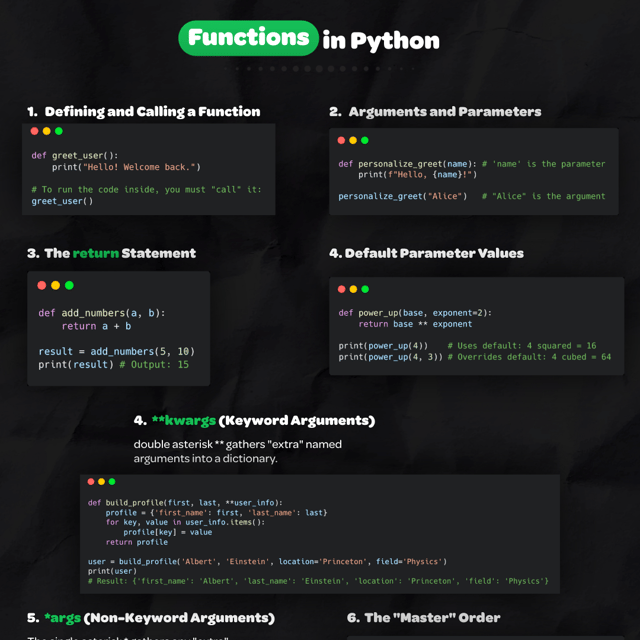Click the "Default Parameter Values" heading
The height and width of the screenshot is (640, 640).
click(427, 254)
